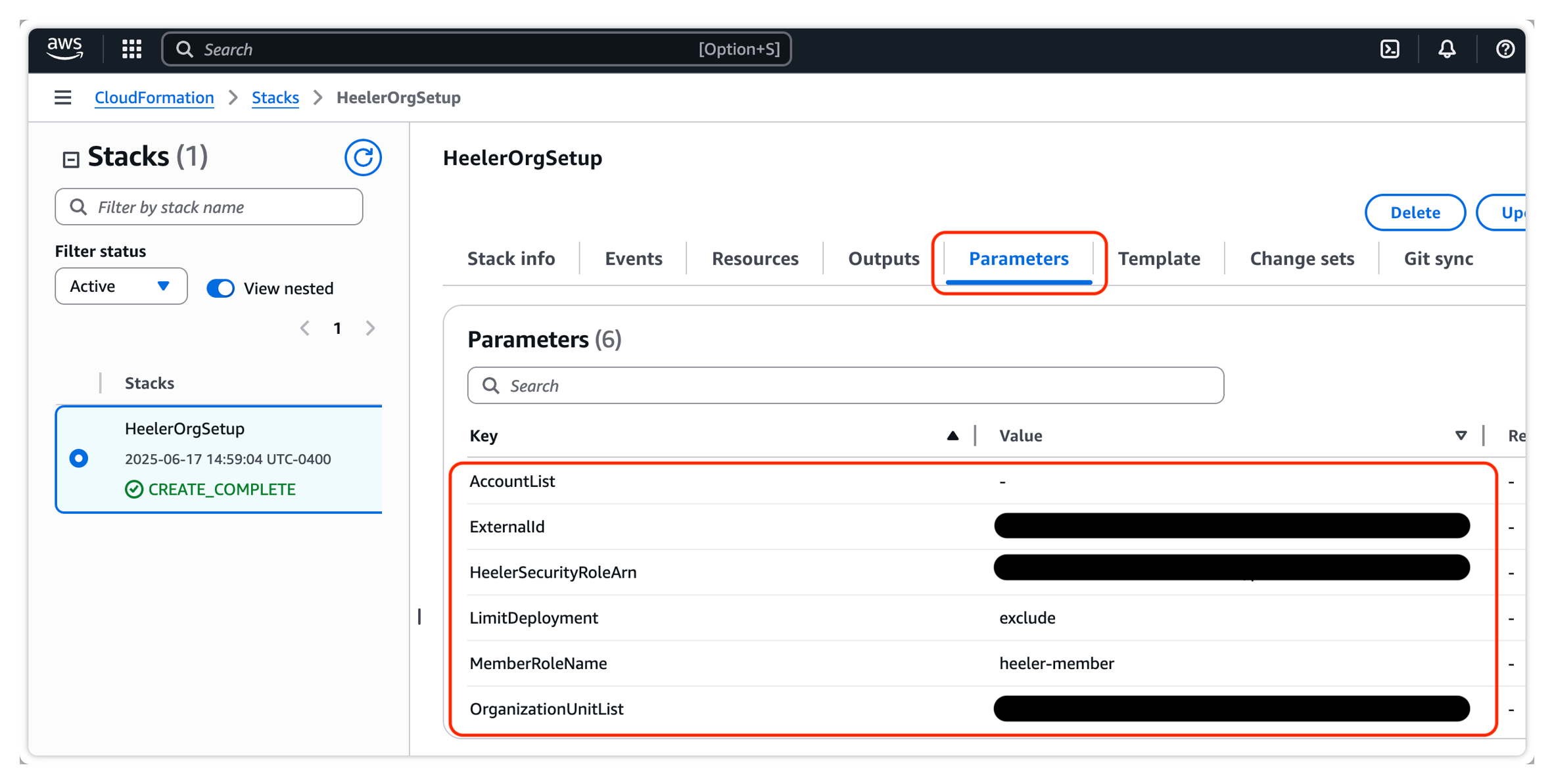Open the notifications bell
The width and height of the screenshot is (1554, 784).
pyautogui.click(x=1447, y=49)
